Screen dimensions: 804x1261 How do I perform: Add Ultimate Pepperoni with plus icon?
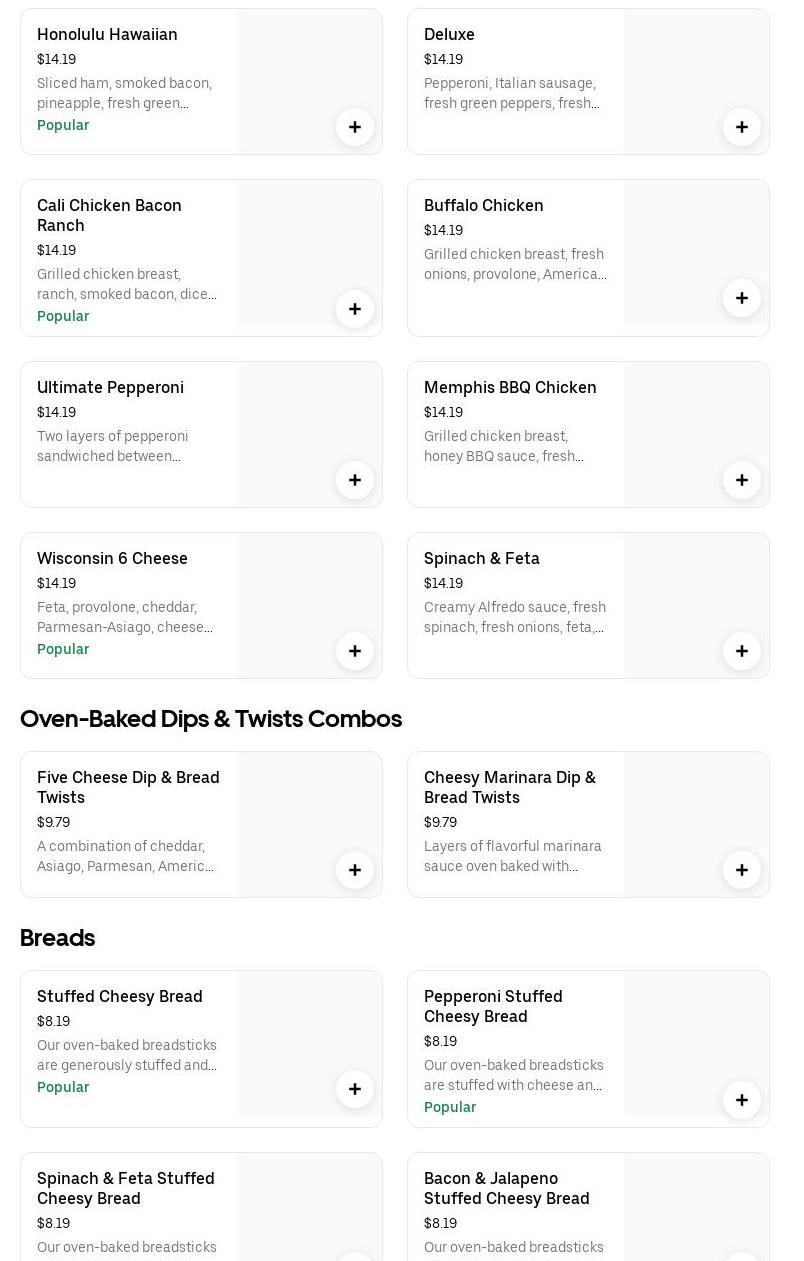point(355,480)
